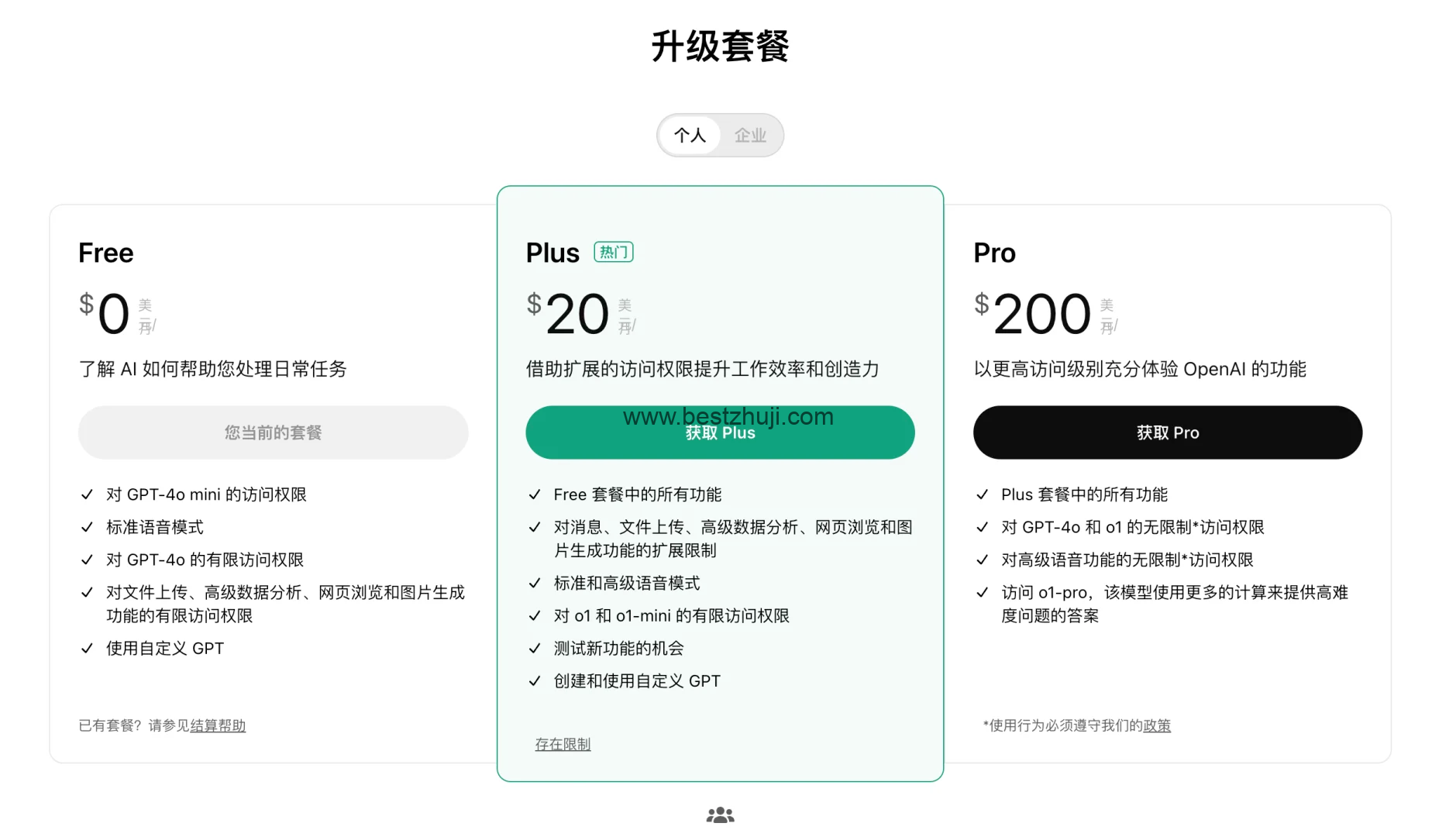Select the 个人 option in the toggle

coord(688,135)
